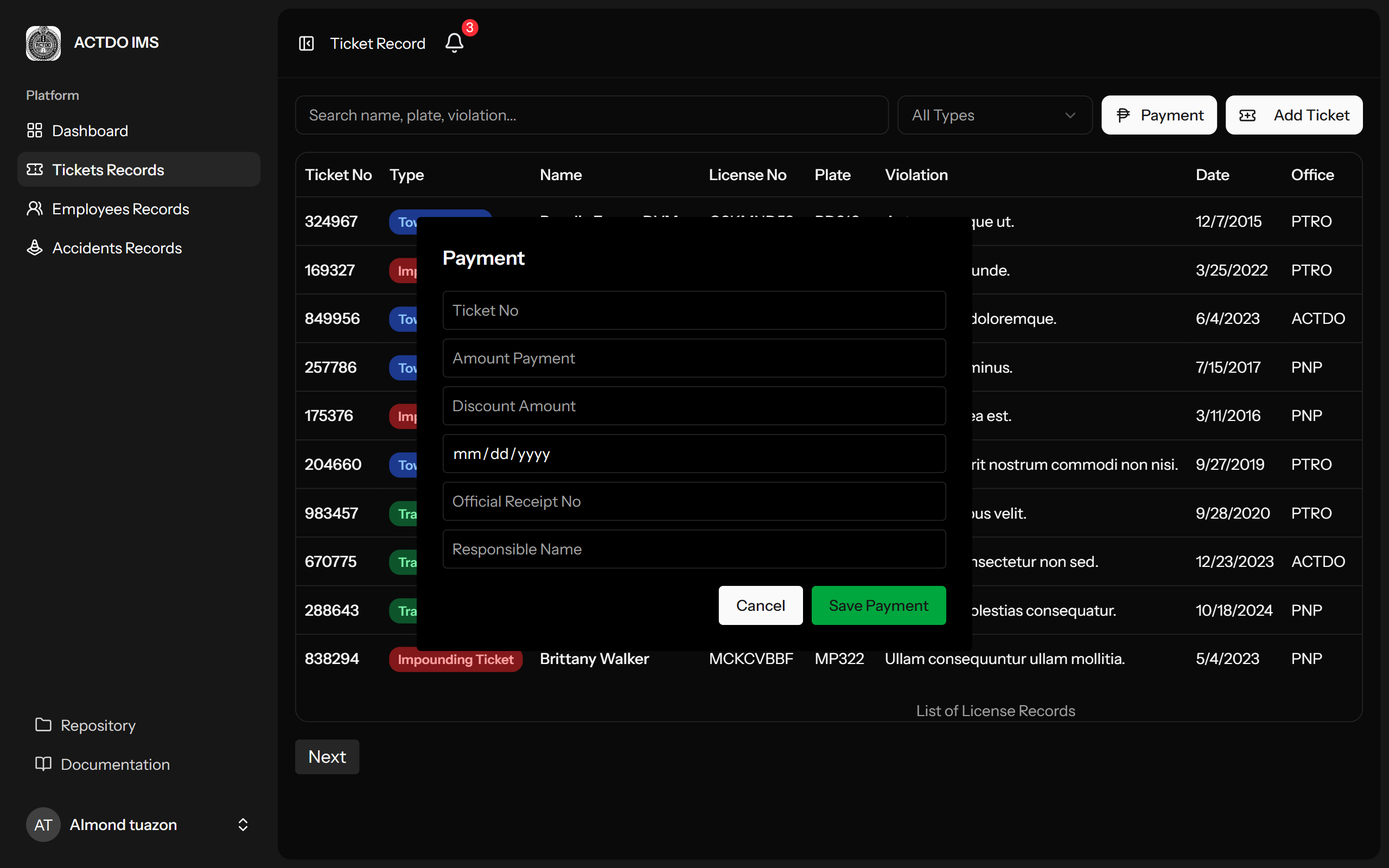Open the All Types filter dropdown

tap(994, 116)
